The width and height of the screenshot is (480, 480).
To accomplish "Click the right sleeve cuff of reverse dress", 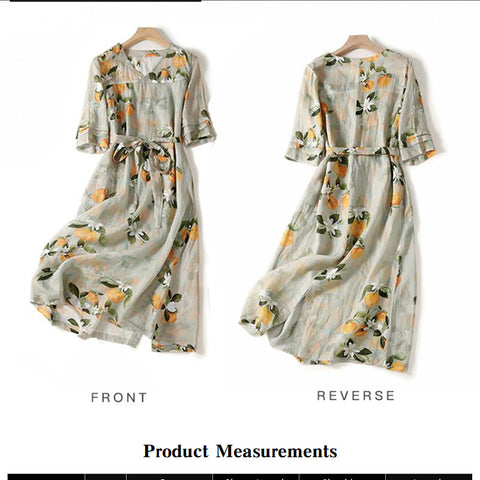I will point(418,148).
